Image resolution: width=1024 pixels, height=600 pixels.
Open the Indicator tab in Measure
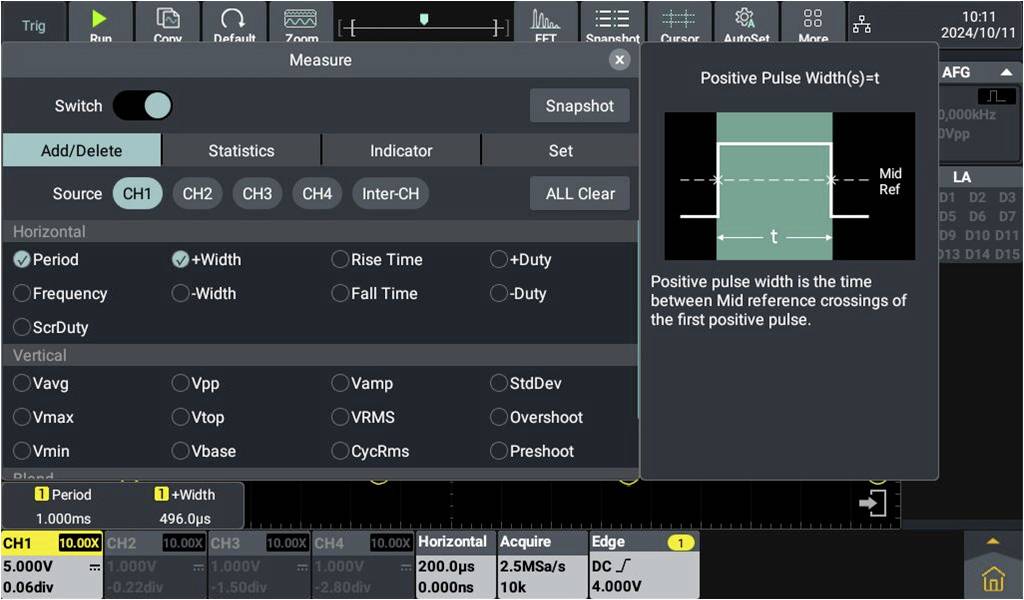pyautogui.click(x=400, y=150)
